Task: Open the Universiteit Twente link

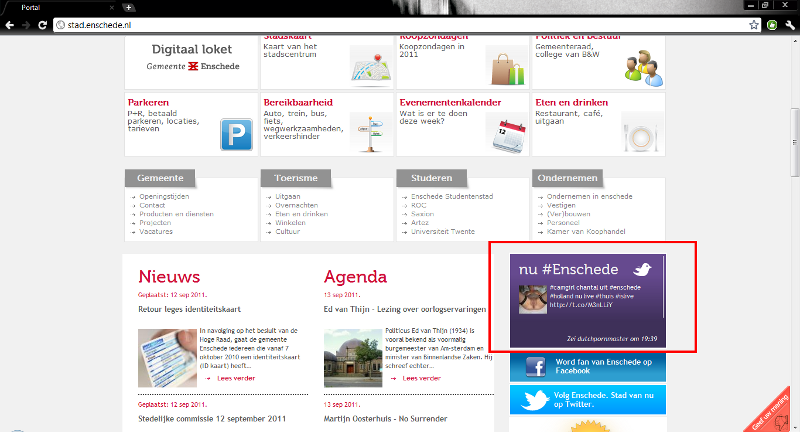Action: coord(445,232)
